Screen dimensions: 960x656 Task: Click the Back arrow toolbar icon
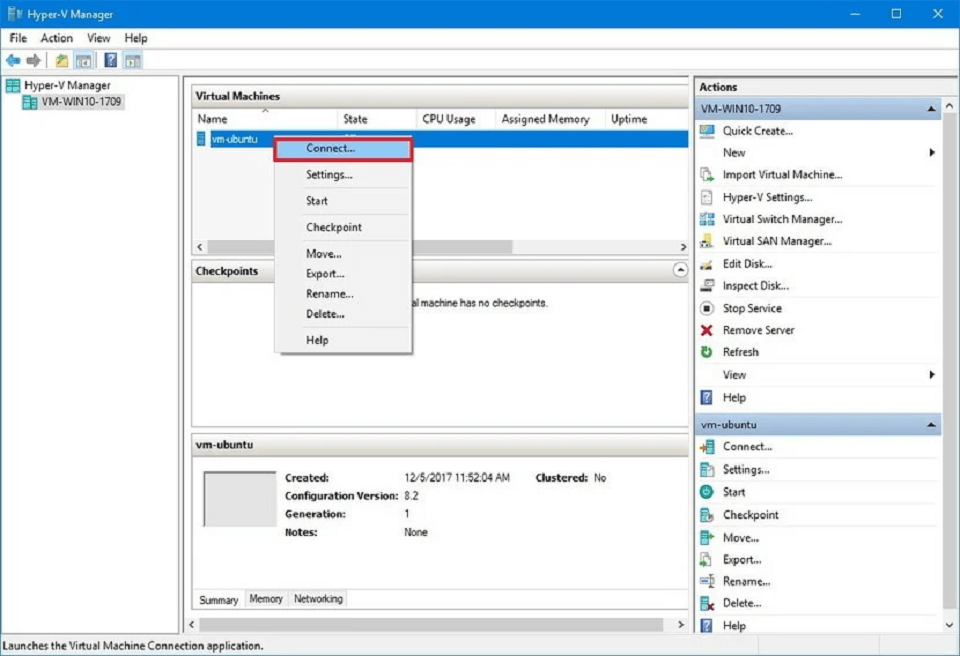(13, 60)
